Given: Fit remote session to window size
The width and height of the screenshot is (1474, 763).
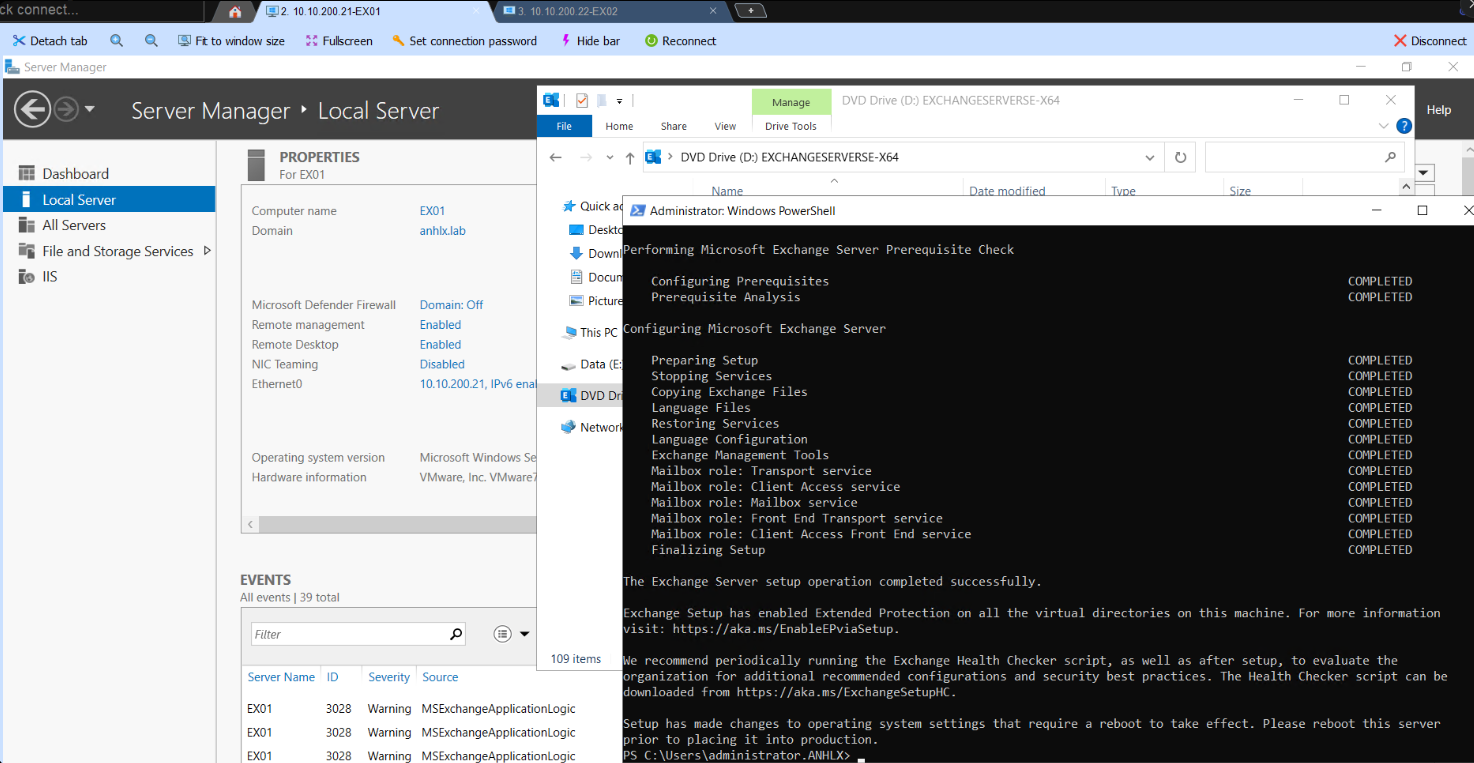Looking at the screenshot, I should coord(231,41).
